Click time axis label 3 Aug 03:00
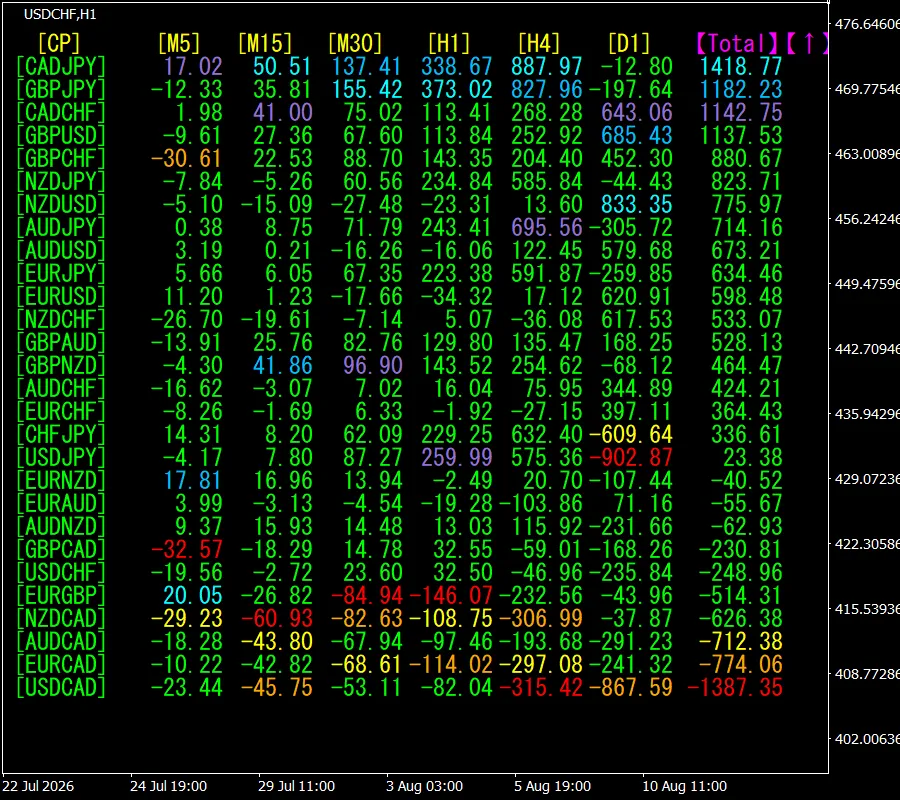This screenshot has height=800, width=900. (424, 786)
